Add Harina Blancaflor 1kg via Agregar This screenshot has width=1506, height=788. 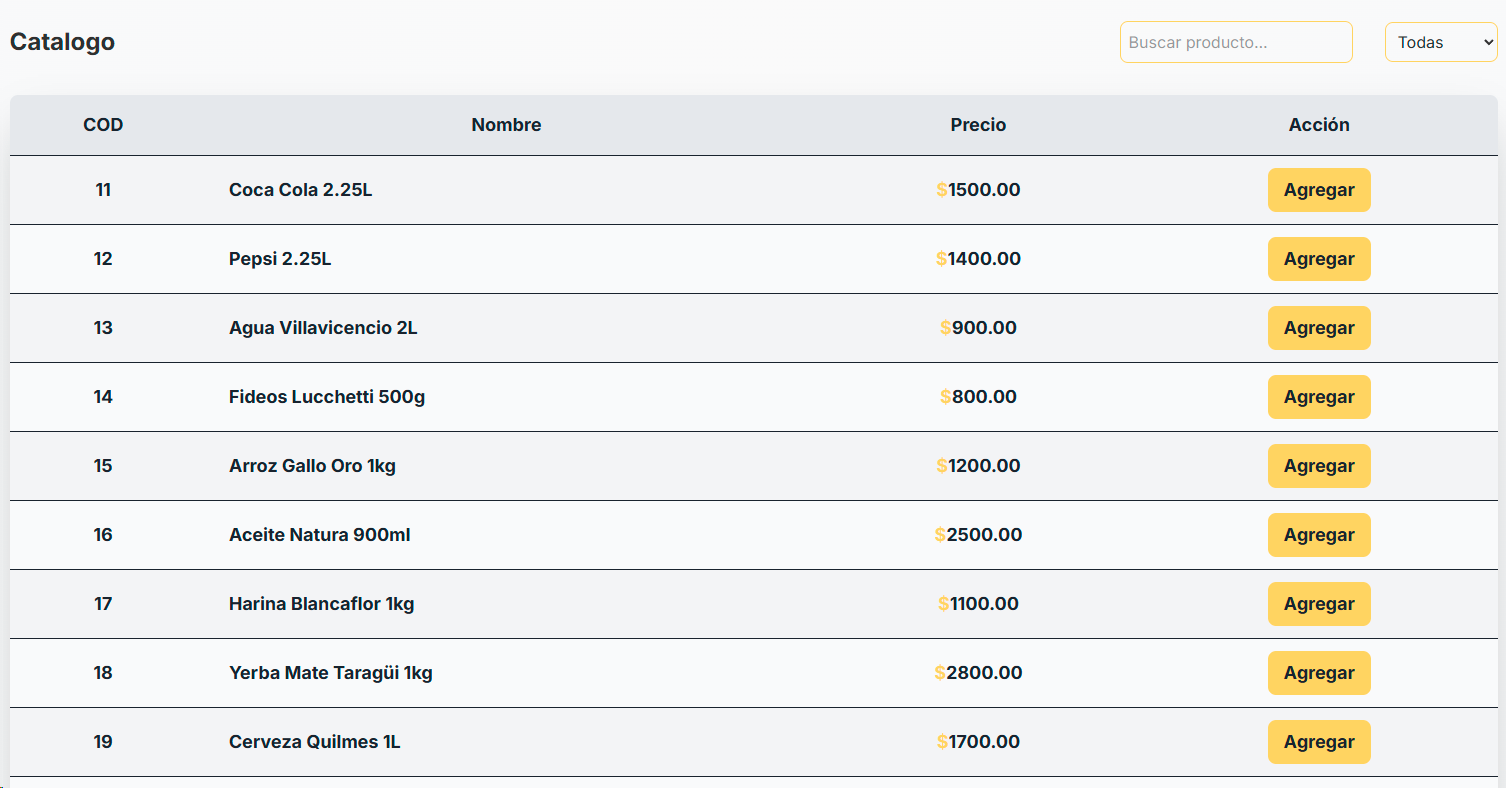tap(1319, 604)
